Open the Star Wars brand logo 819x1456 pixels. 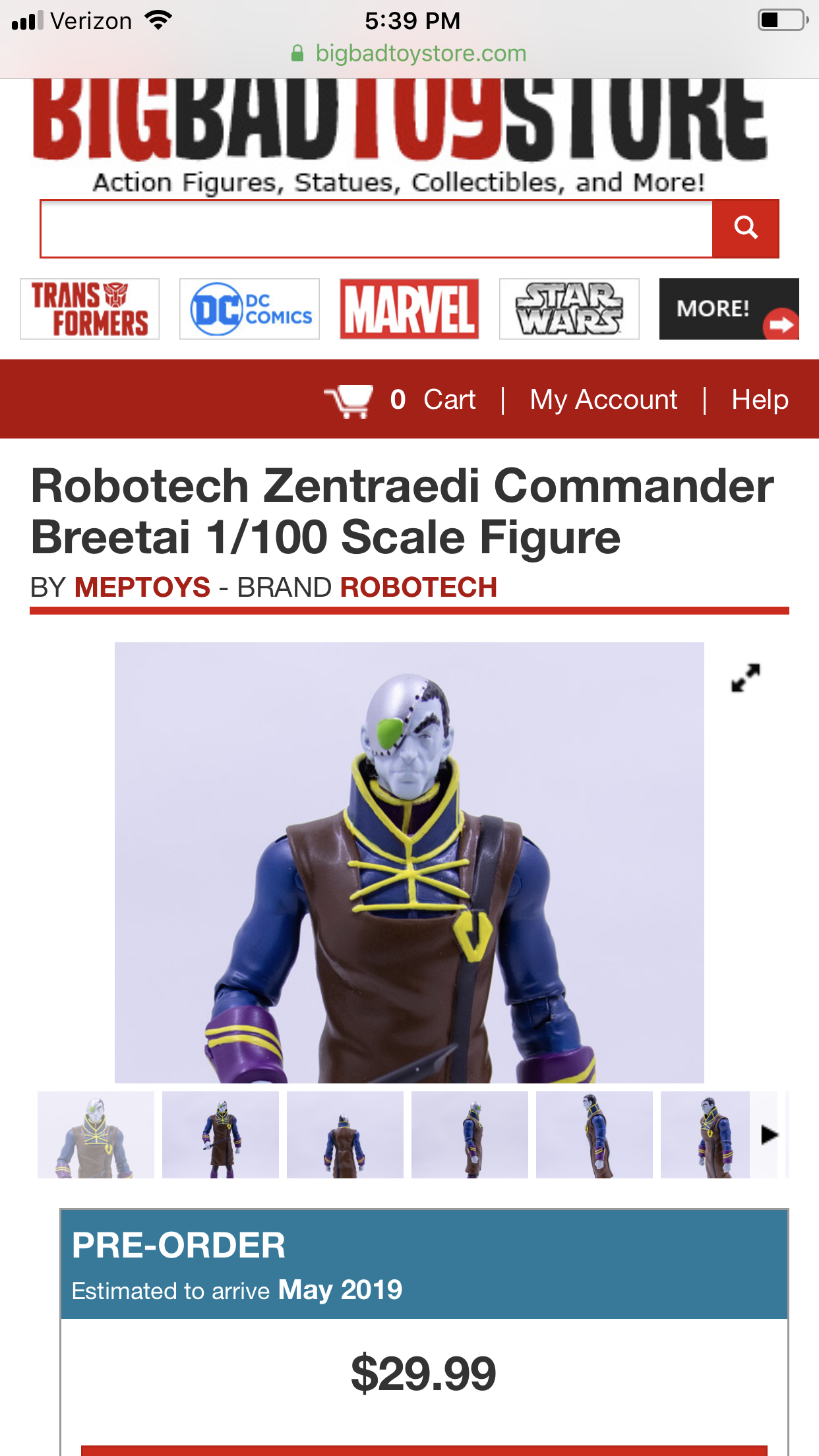[569, 309]
